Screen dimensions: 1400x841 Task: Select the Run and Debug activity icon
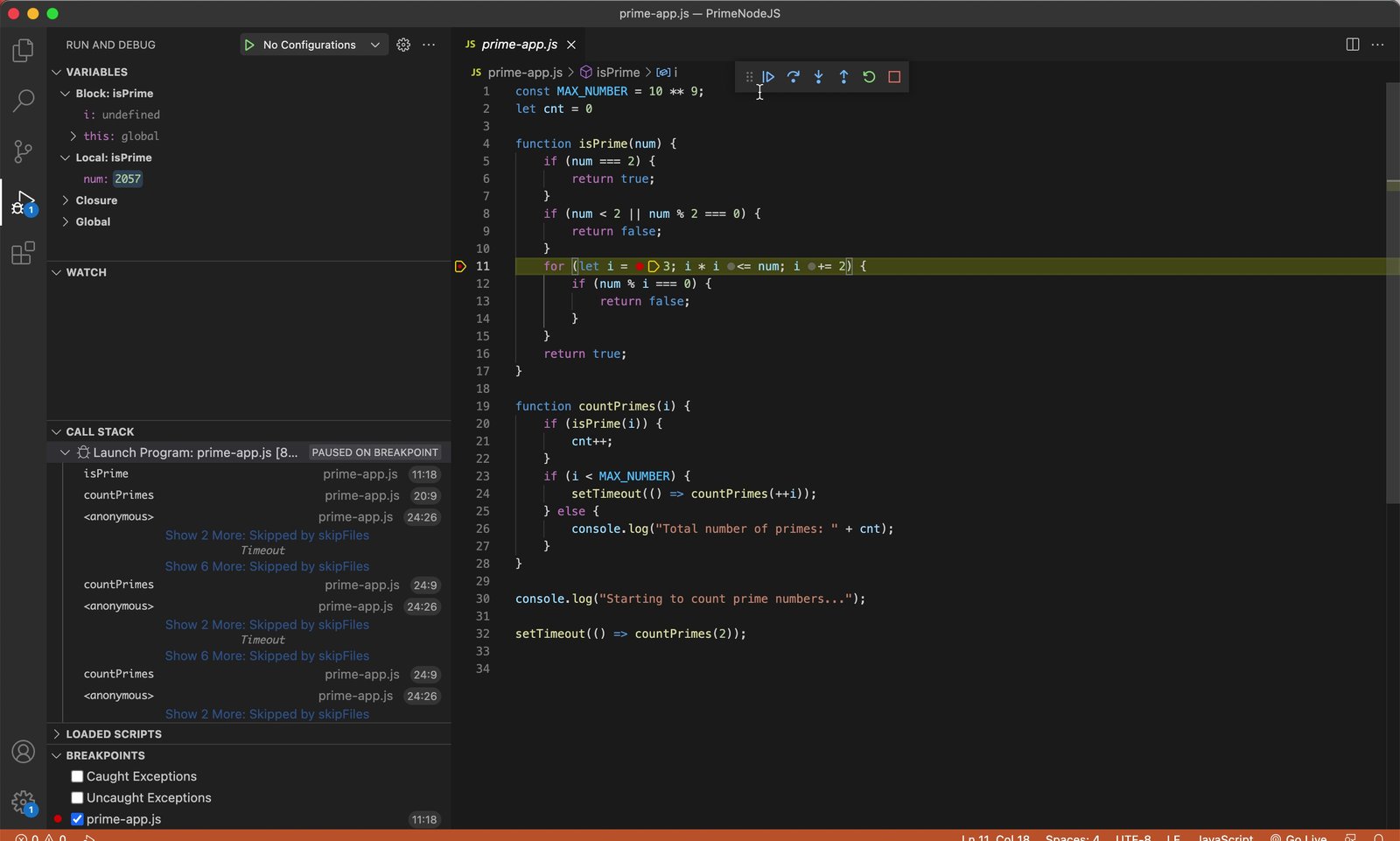24,202
